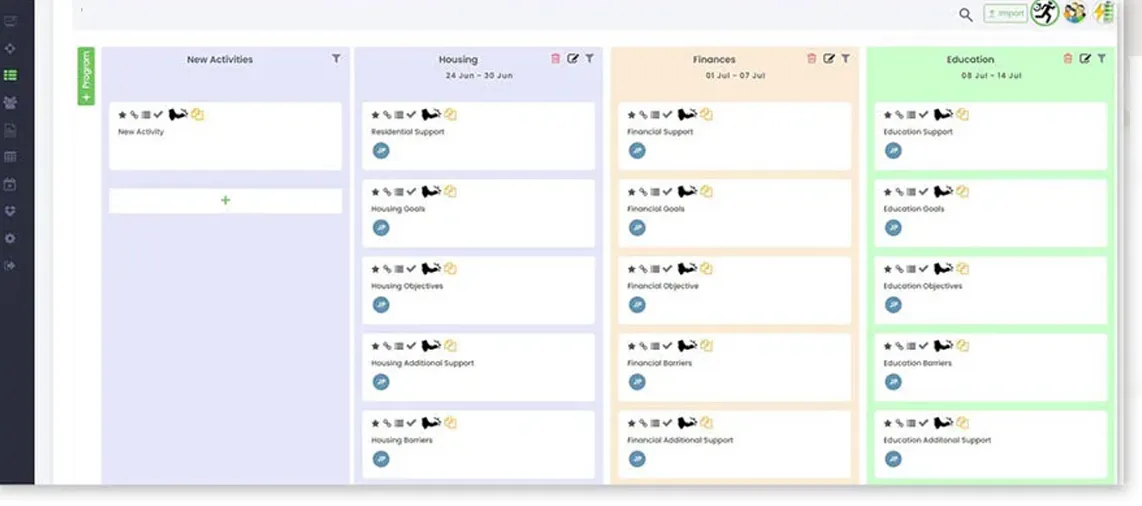Image resolution: width=1142 pixels, height=506 pixels.
Task: Open the filter on New Activities column
Action: click(336, 59)
